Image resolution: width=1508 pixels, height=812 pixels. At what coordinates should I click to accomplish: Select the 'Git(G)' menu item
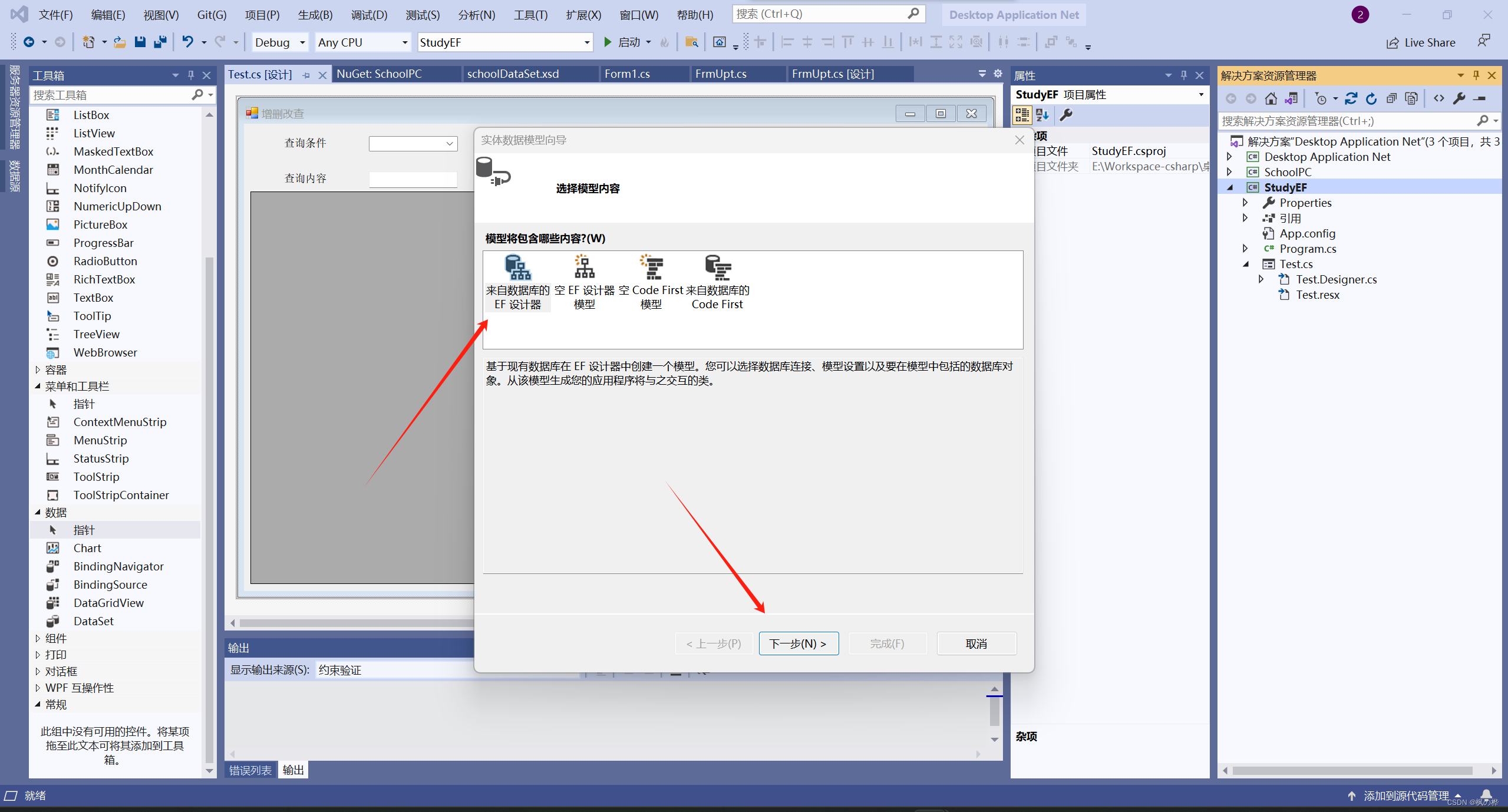tap(213, 14)
